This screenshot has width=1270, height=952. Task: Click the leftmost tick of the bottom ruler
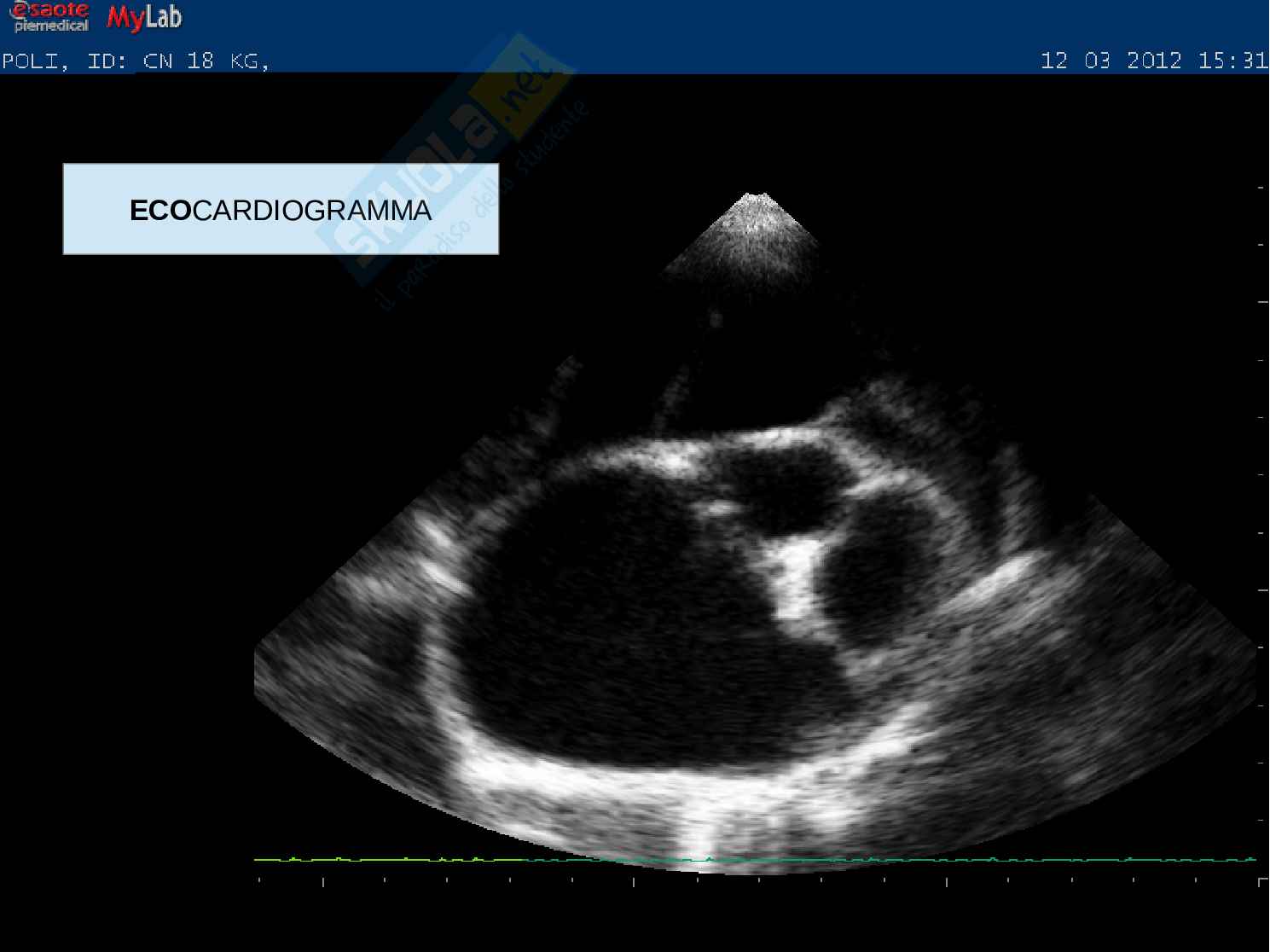(259, 880)
